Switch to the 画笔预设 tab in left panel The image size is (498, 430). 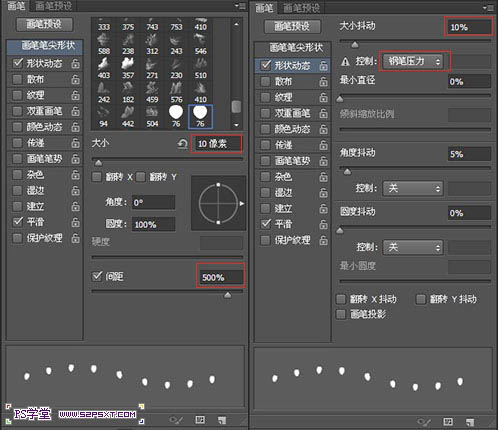pyautogui.click(x=53, y=6)
